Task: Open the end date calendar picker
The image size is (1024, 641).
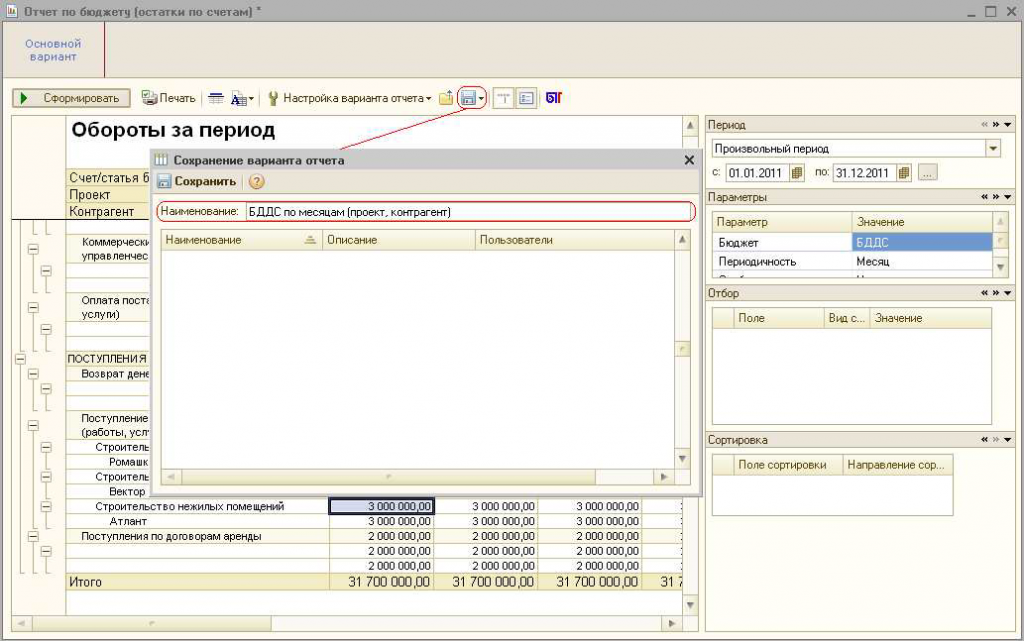Action: 904,172
